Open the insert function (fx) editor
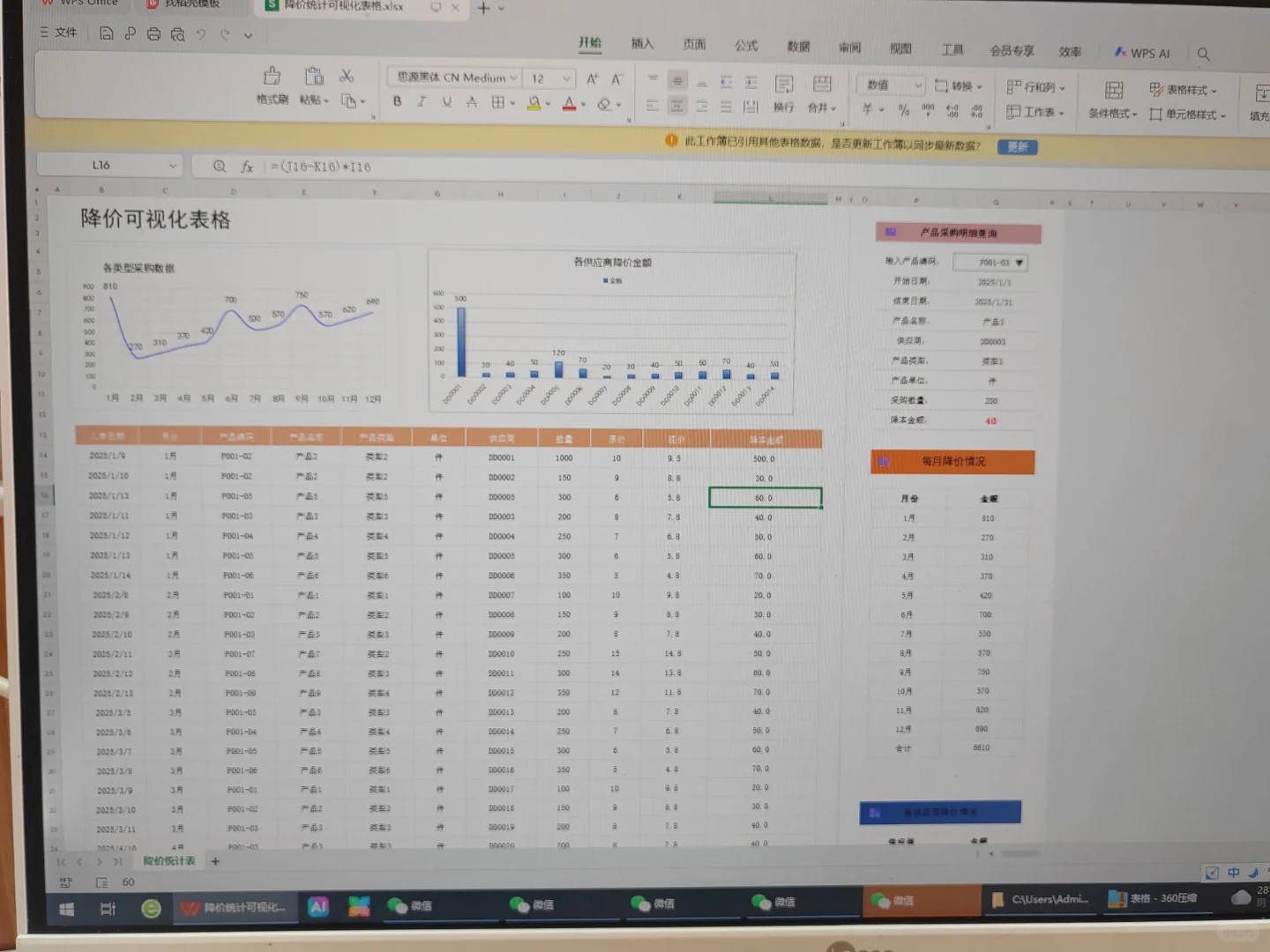 tap(246, 167)
